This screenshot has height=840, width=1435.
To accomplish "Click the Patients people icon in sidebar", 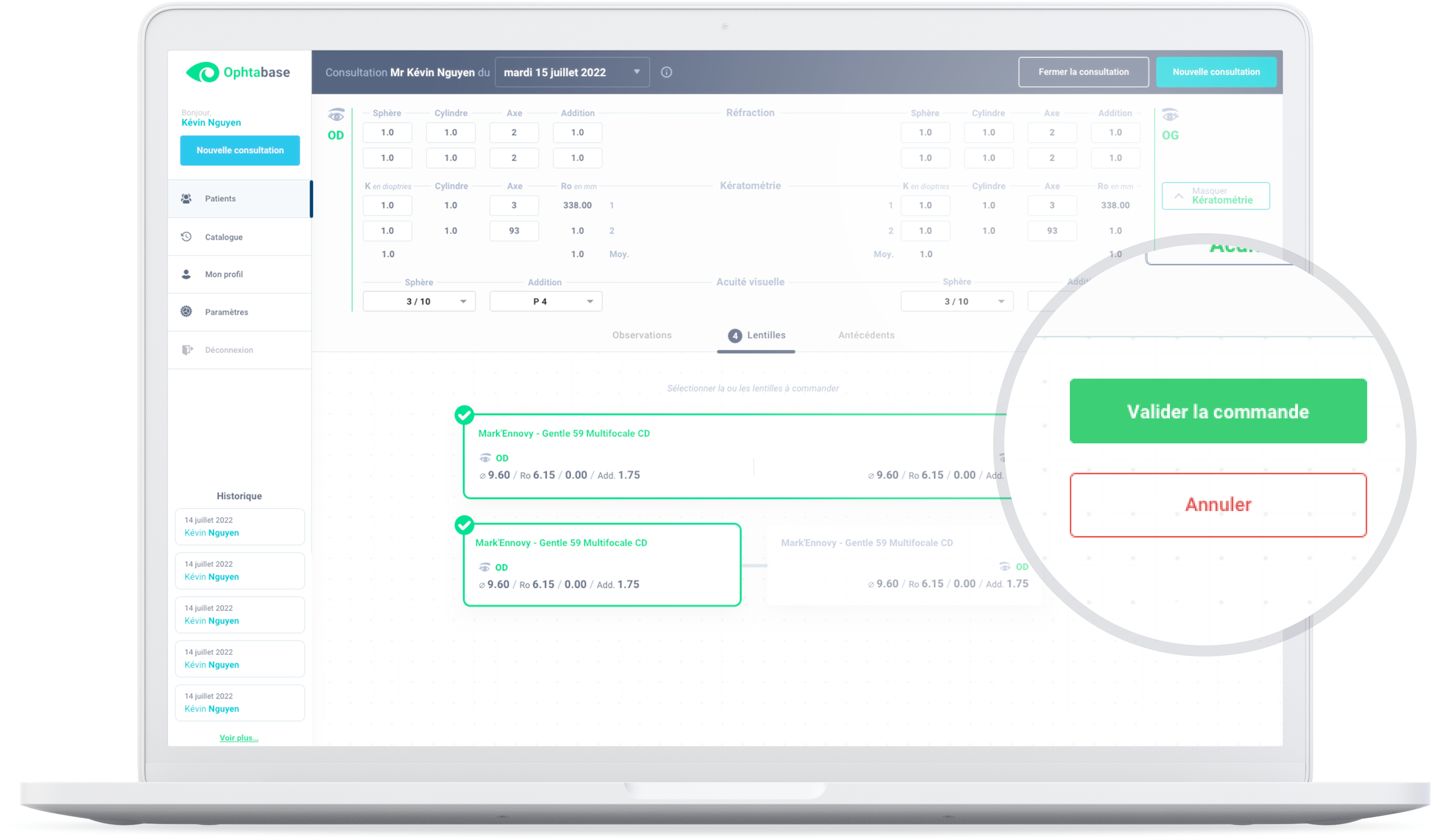I will (x=186, y=199).
